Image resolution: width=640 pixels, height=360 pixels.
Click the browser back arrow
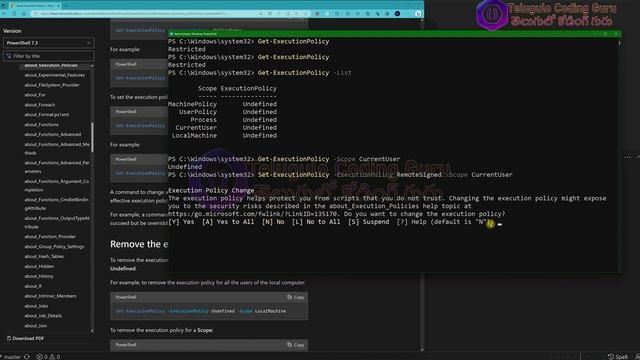(4, 13)
